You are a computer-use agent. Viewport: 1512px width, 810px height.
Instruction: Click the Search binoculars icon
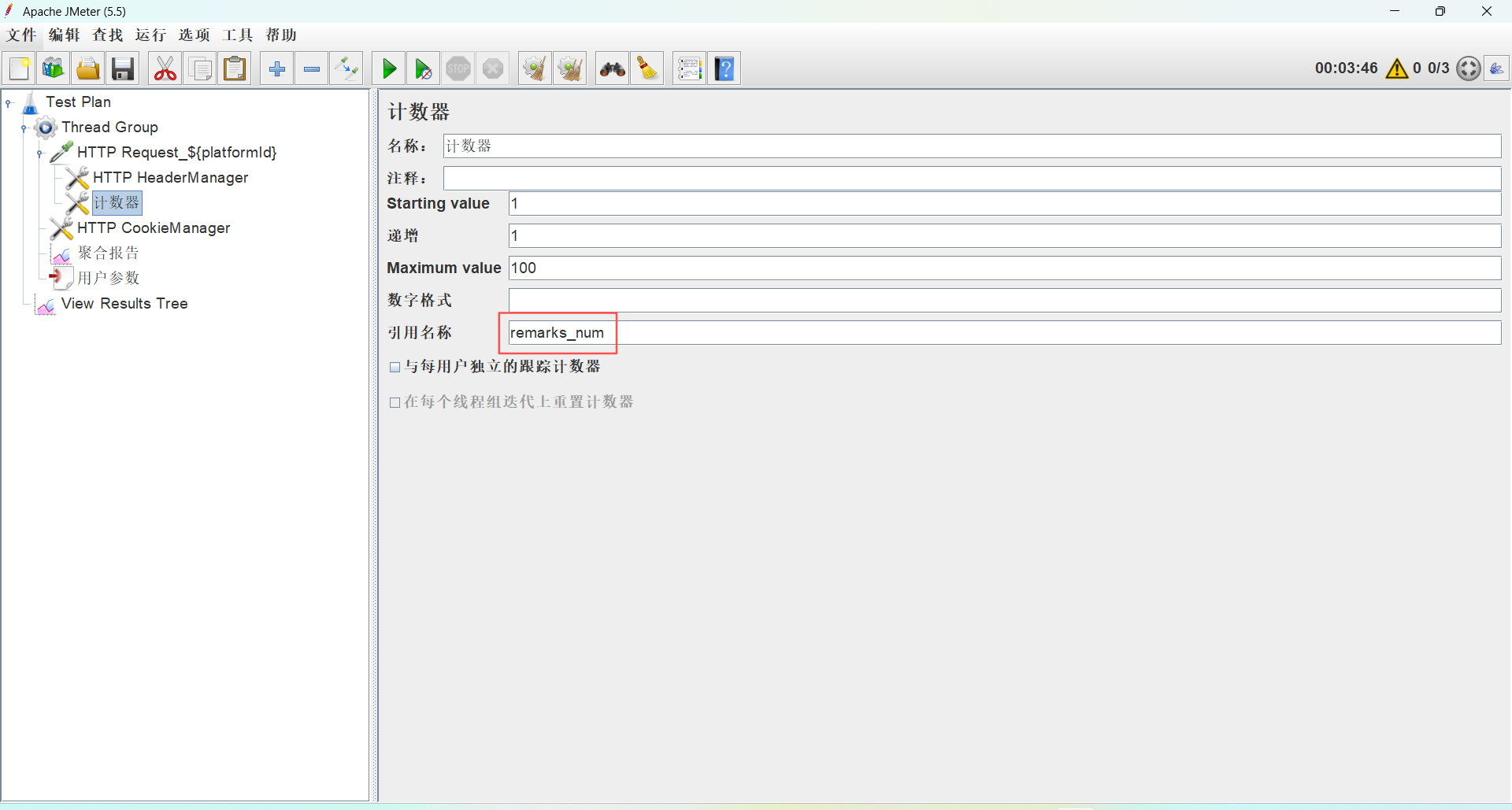pos(612,68)
